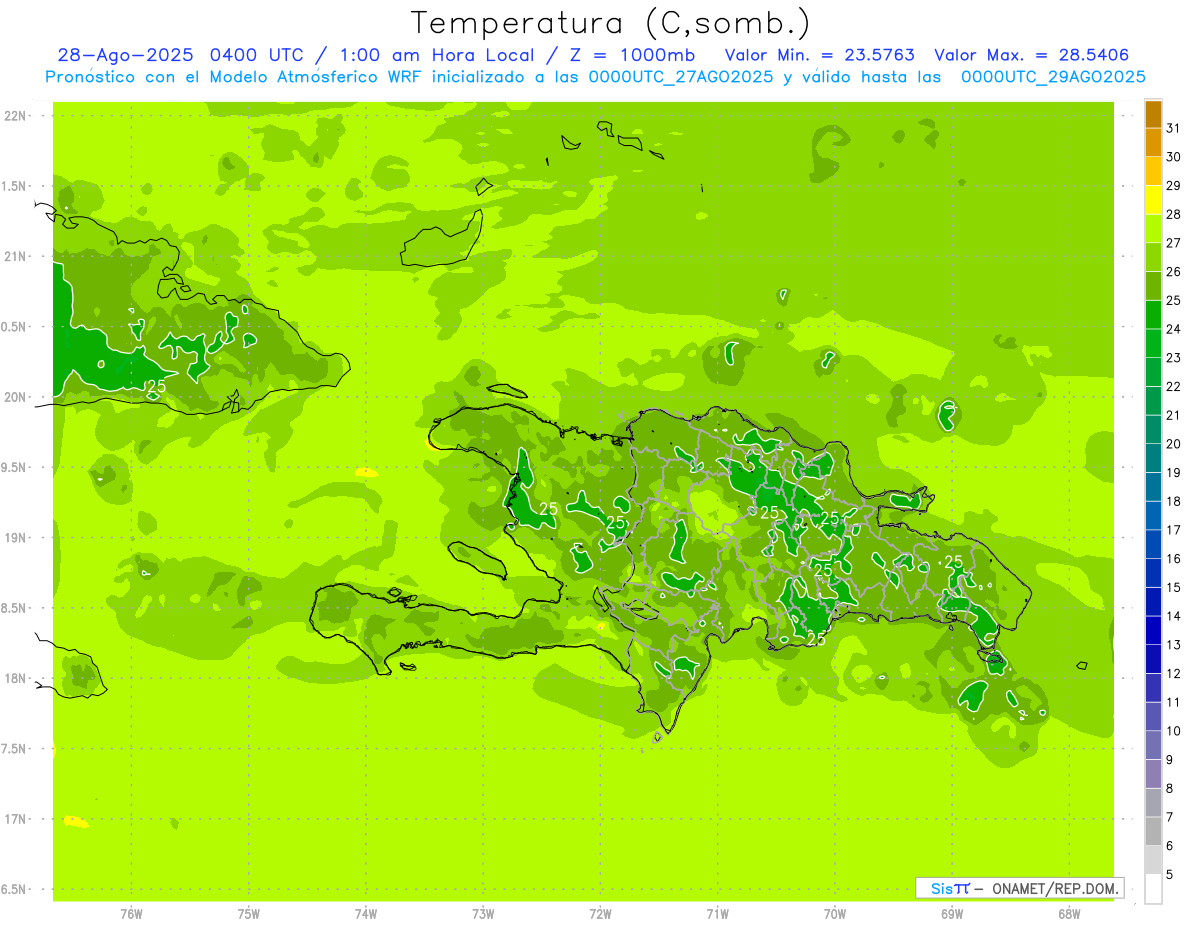This screenshot has width=1200, height=927.
Task: Click the 'SisTT – ONAMET/REP.DOM.' credit label
Action: tap(1019, 888)
